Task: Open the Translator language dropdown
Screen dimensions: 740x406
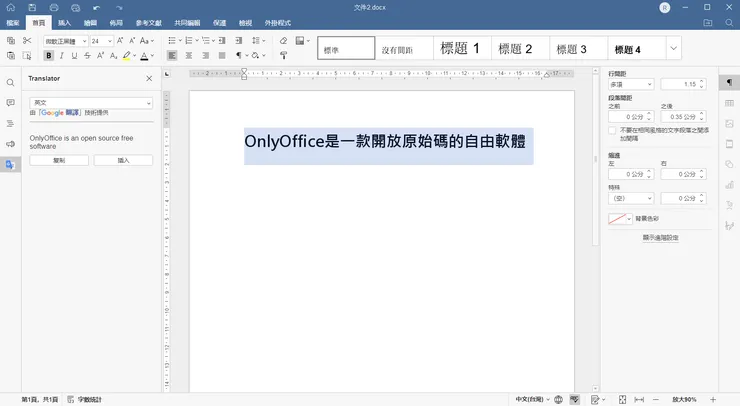Action: coord(91,103)
